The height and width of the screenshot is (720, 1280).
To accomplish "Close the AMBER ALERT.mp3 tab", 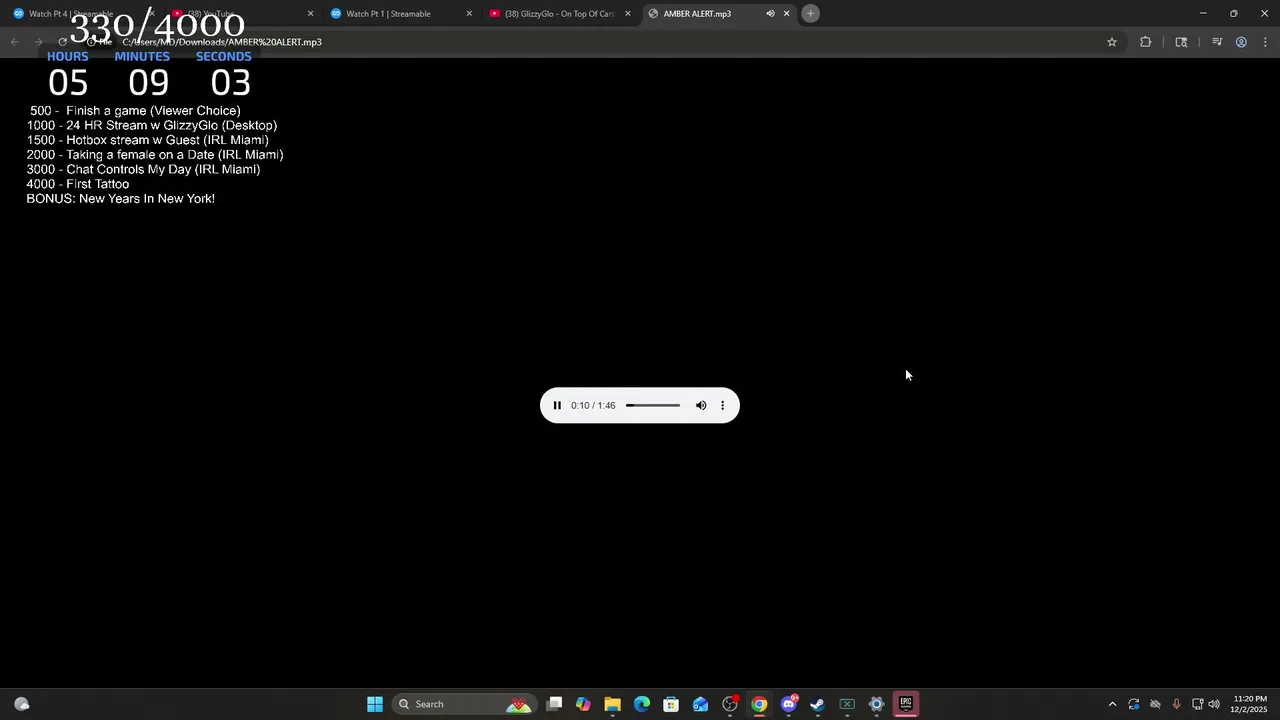I will coord(786,13).
